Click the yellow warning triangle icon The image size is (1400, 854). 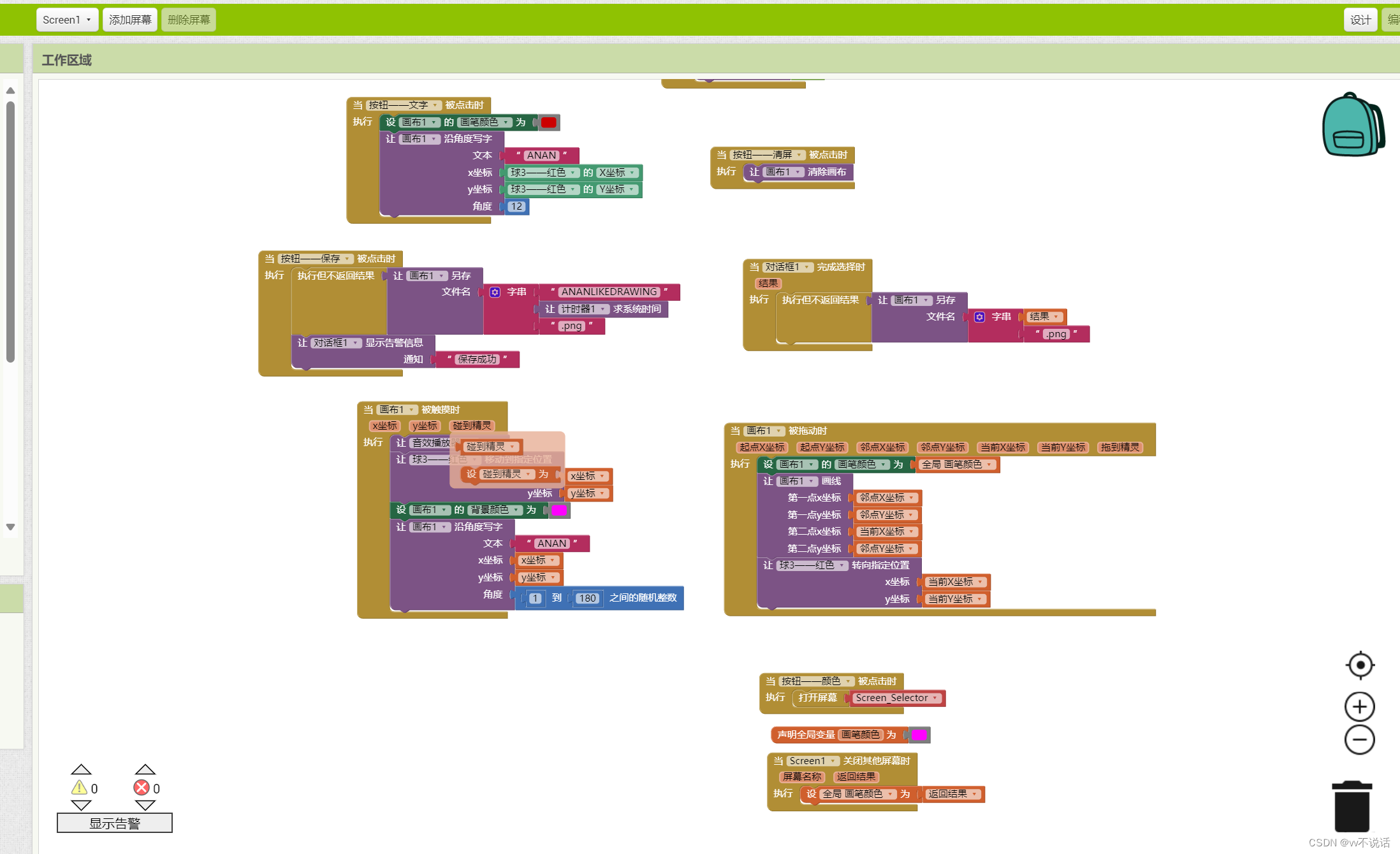point(79,788)
